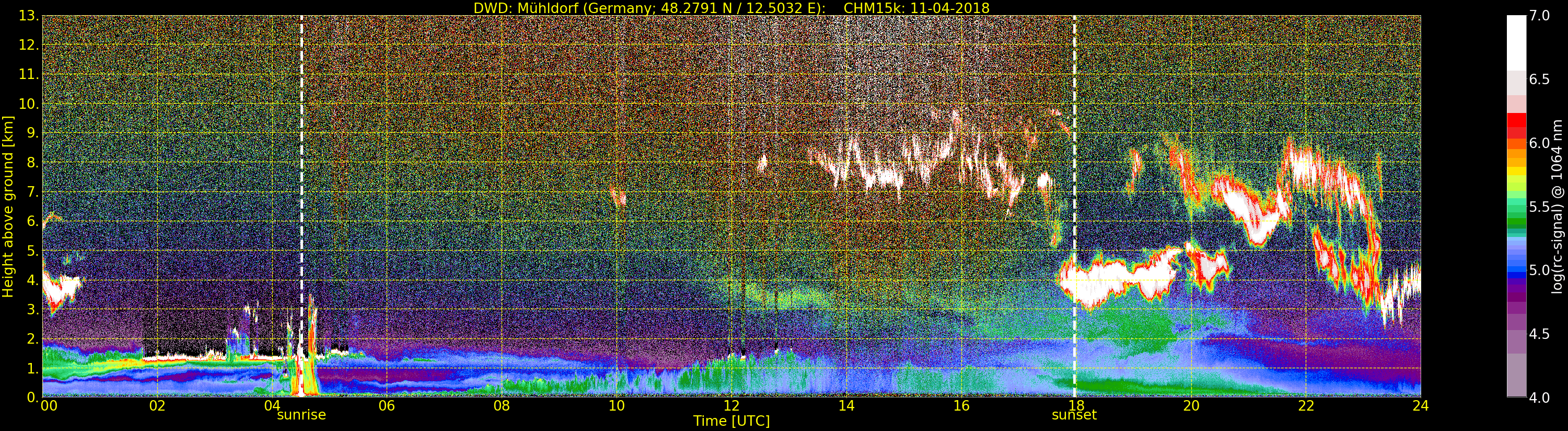Click the '24' time axis tick label
The width and height of the screenshot is (1568, 431).
pyautogui.click(x=1420, y=405)
